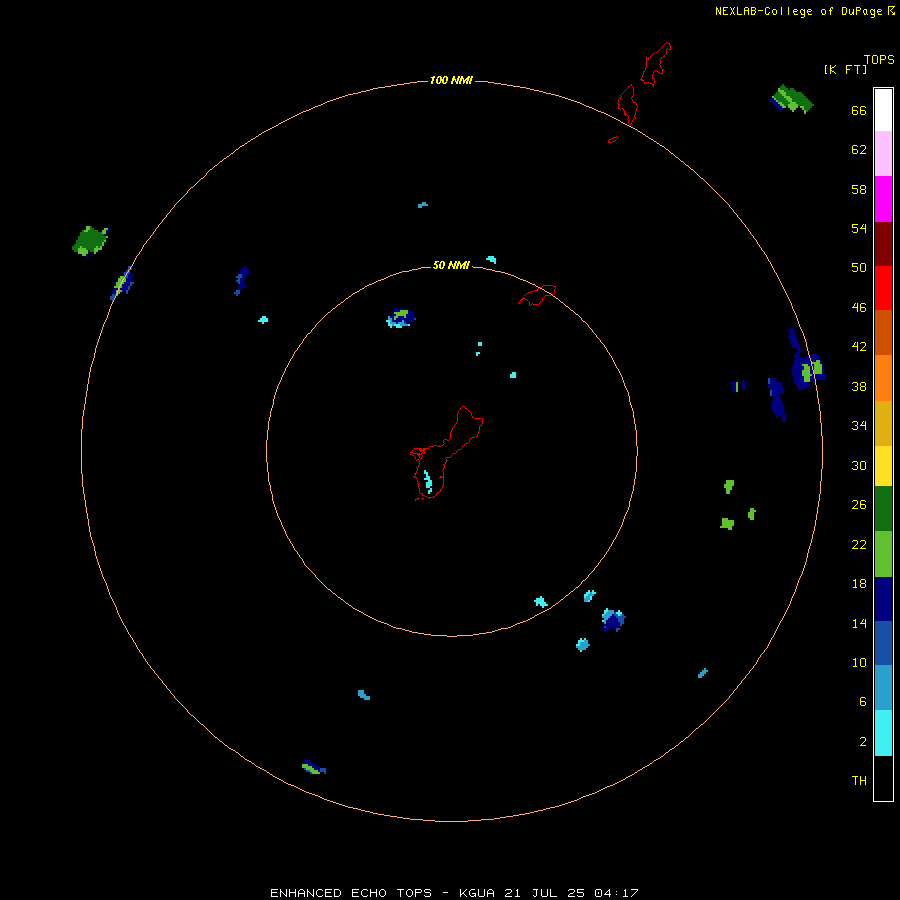Click the "18" legend value
This screenshot has width=900, height=900.
point(859,584)
